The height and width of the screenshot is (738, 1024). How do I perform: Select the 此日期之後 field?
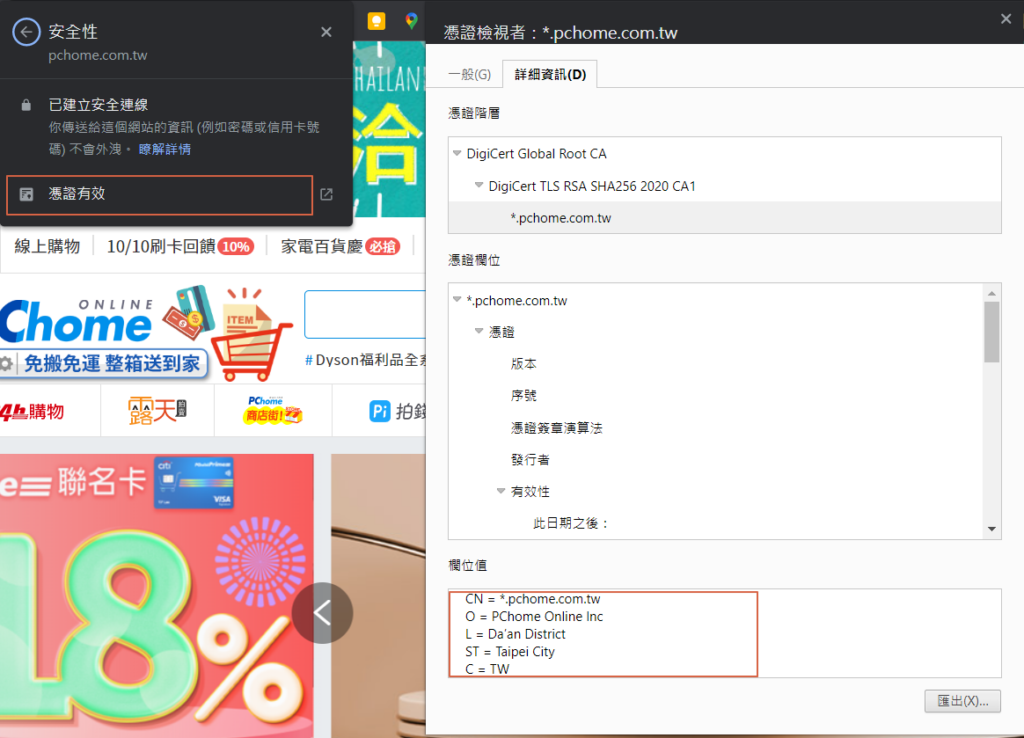coord(571,523)
